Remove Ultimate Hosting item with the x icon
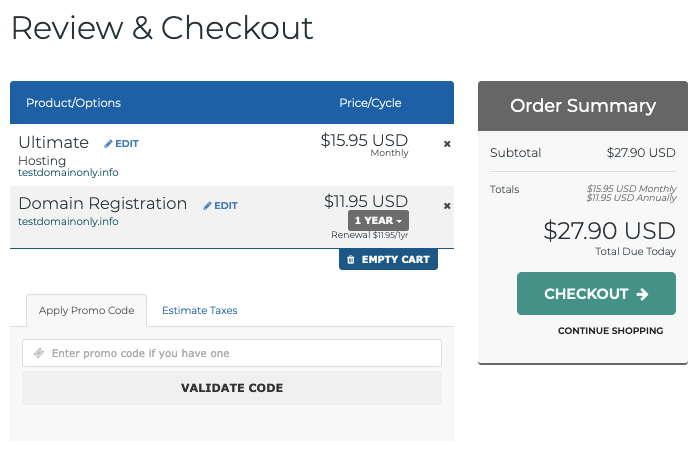 pyautogui.click(x=447, y=144)
